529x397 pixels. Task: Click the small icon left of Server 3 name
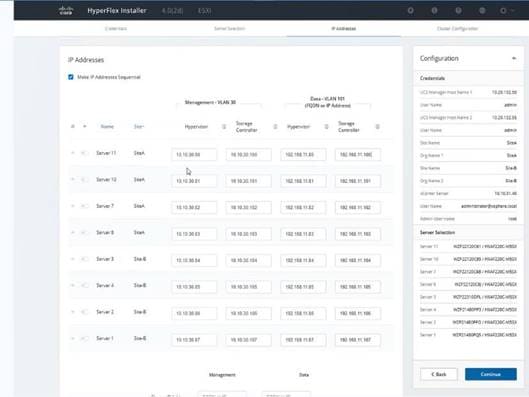point(84,259)
